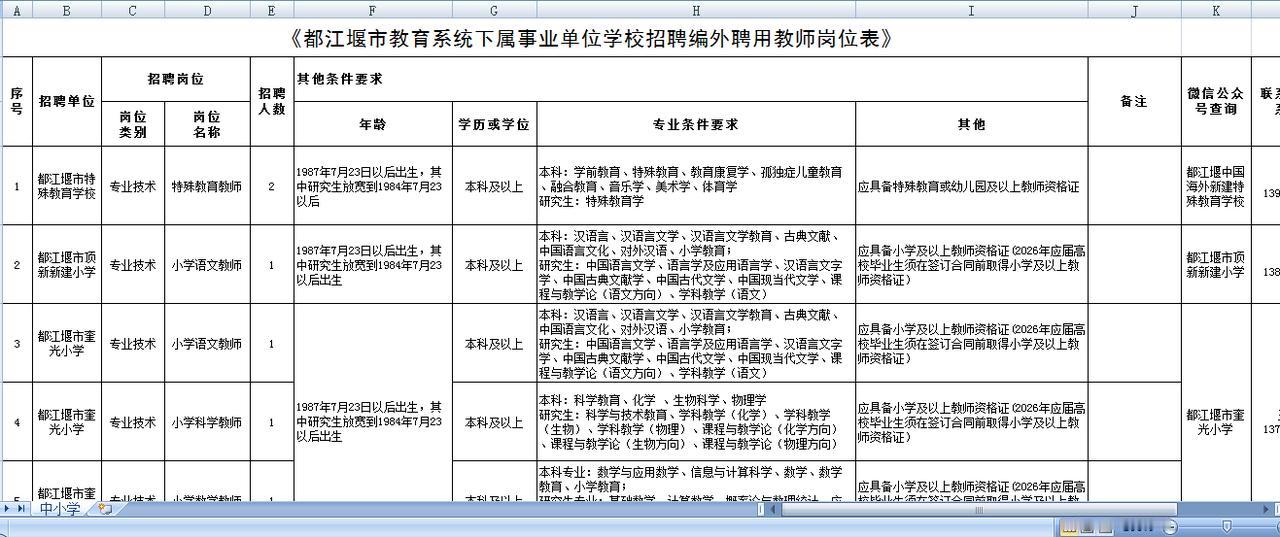Switch to Page Layout view
The height and width of the screenshot is (537, 1280).
tap(1088, 526)
